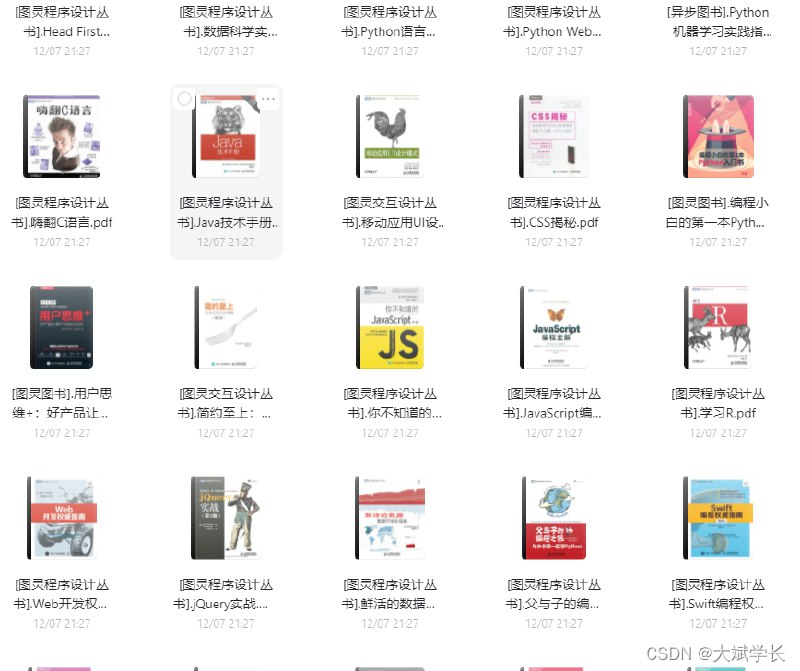Open the Swift编程权威指南 cover
This screenshot has height=671, width=800.
coord(718,518)
